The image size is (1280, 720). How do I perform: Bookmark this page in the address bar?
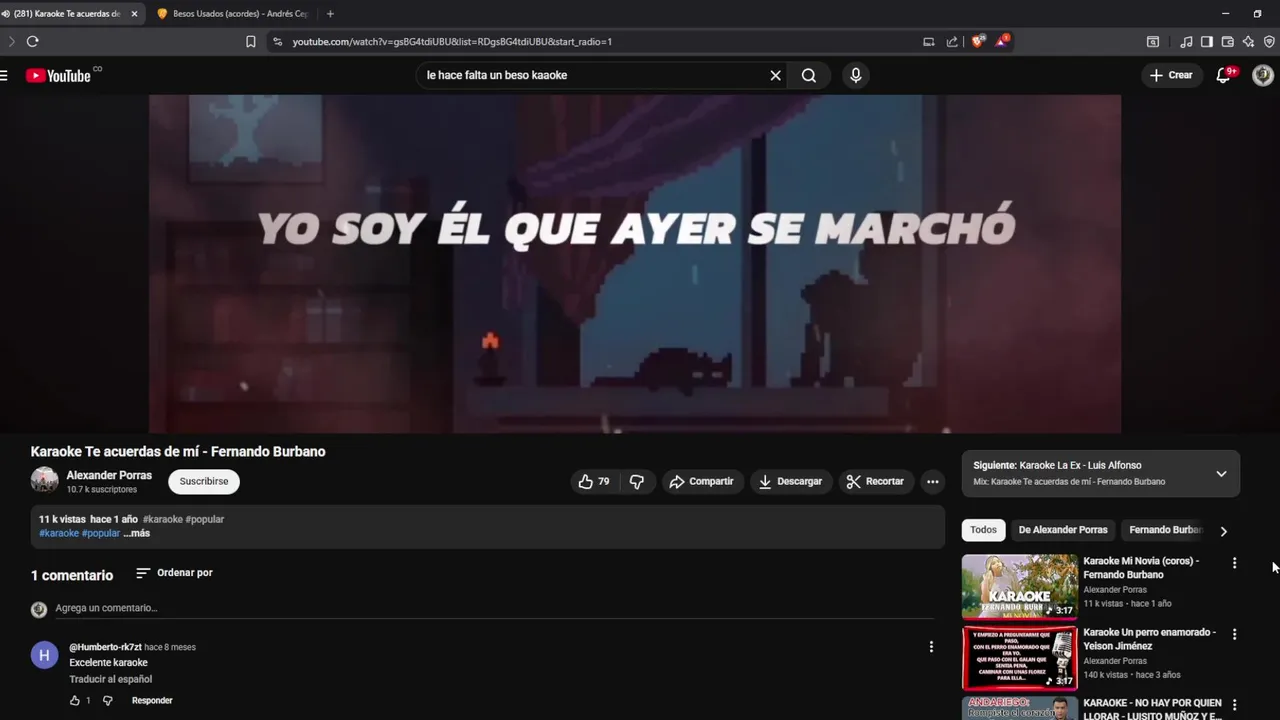pos(250,41)
